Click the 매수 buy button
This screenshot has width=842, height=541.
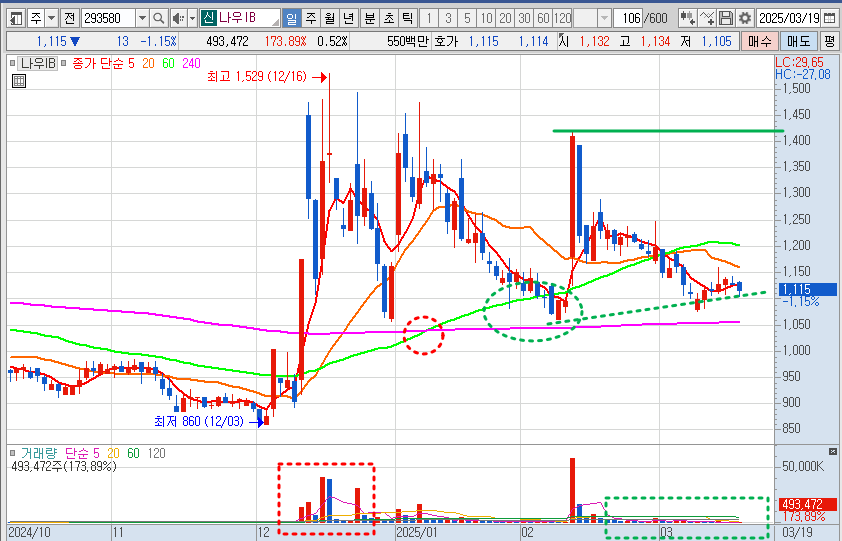click(x=759, y=41)
